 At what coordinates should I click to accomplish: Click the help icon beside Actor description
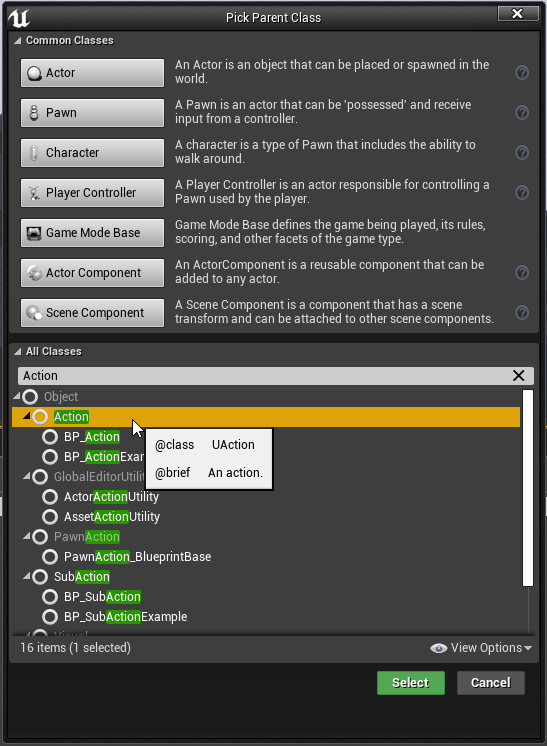tap(522, 73)
